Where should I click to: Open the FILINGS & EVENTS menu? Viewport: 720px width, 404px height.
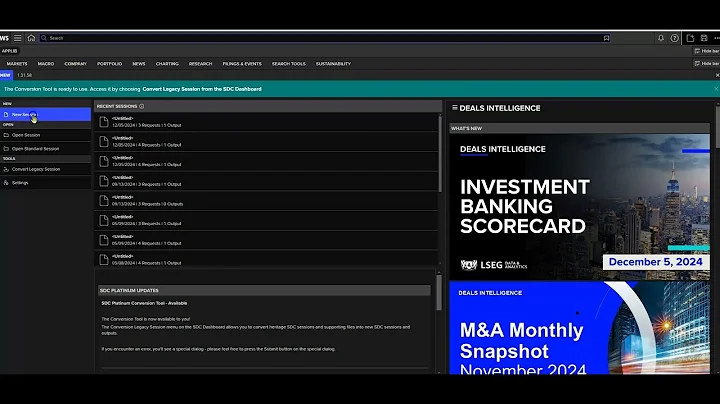[x=242, y=64]
